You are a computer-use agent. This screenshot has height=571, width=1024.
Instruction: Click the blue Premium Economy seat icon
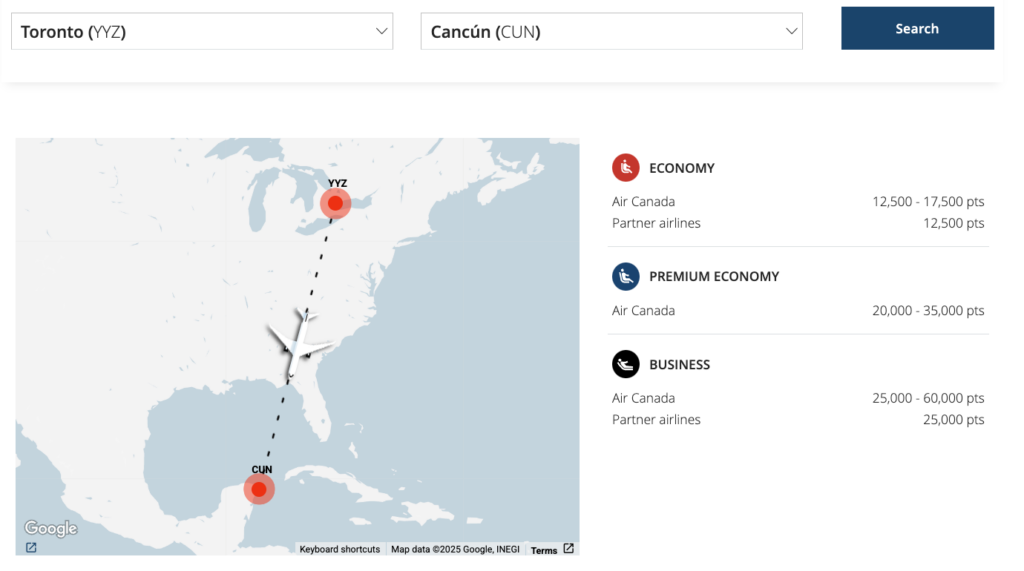(x=626, y=276)
